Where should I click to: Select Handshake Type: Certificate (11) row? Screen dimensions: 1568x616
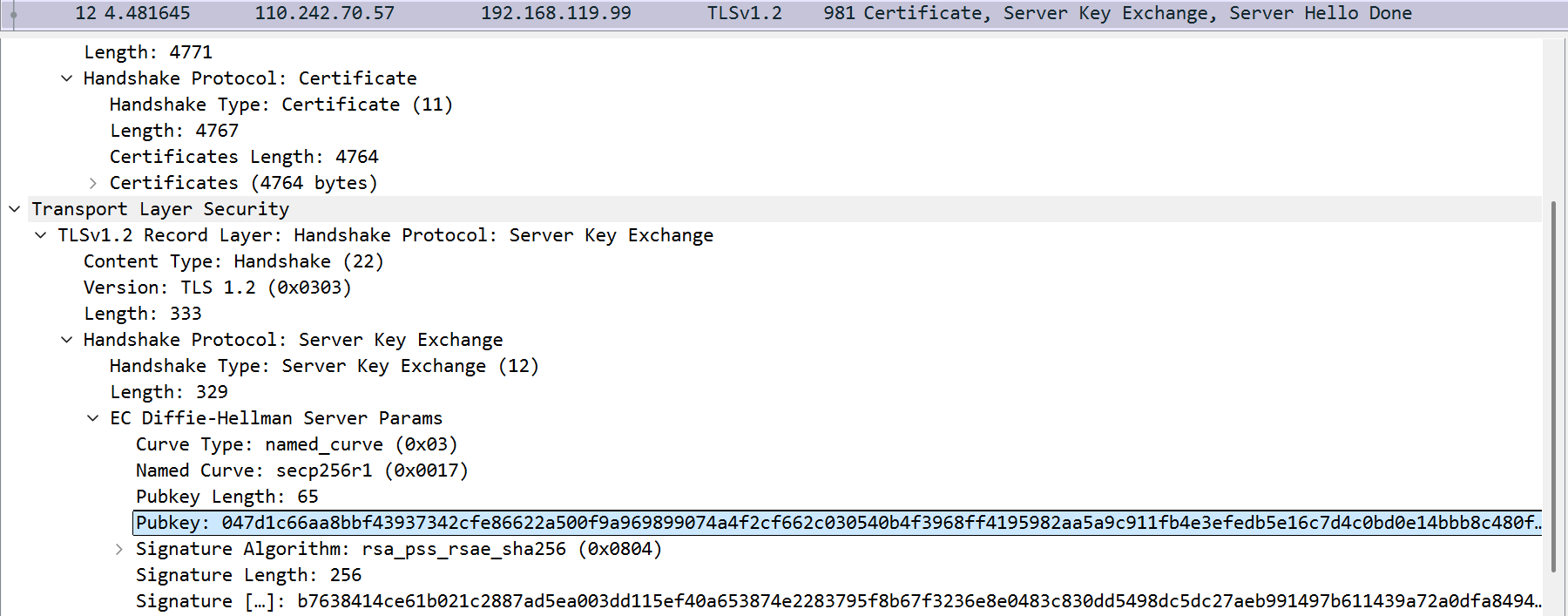pyautogui.click(x=280, y=105)
